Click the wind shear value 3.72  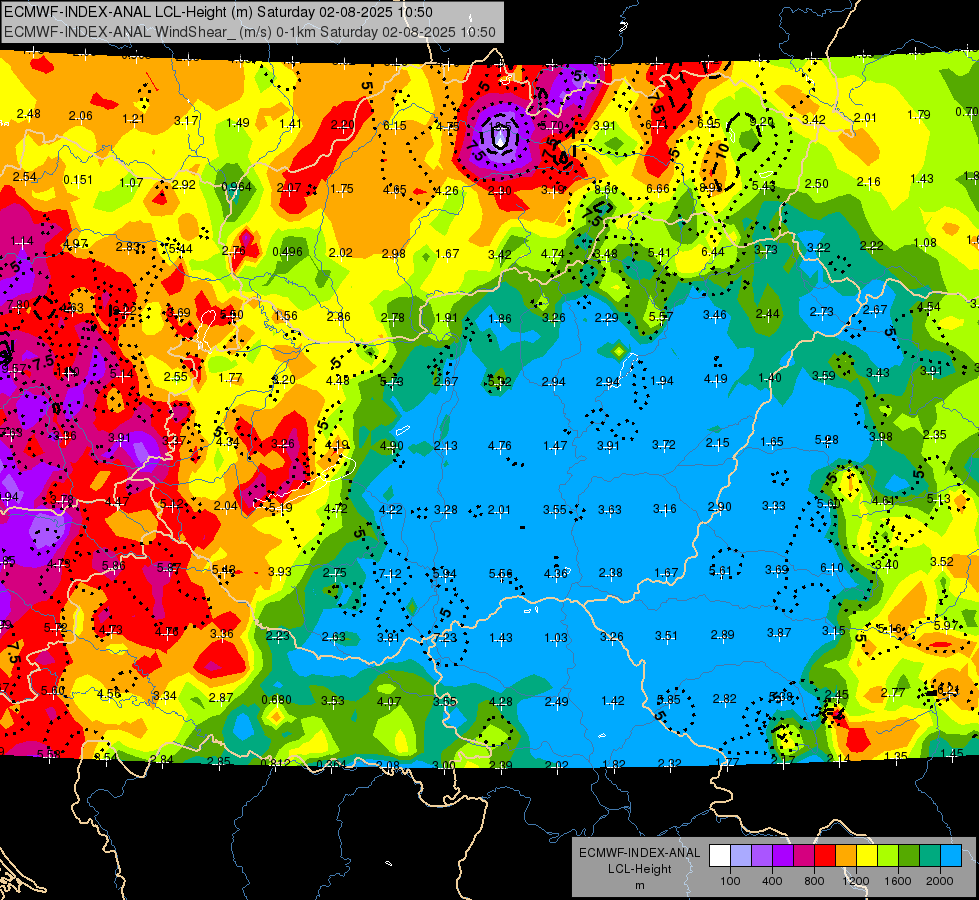coord(664,444)
